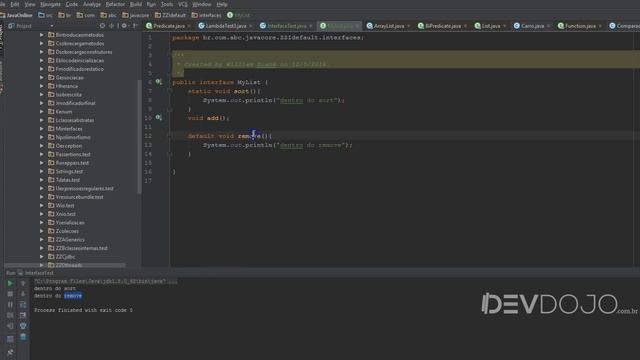Click the pin tab icon in Run panel

(x=10, y=352)
